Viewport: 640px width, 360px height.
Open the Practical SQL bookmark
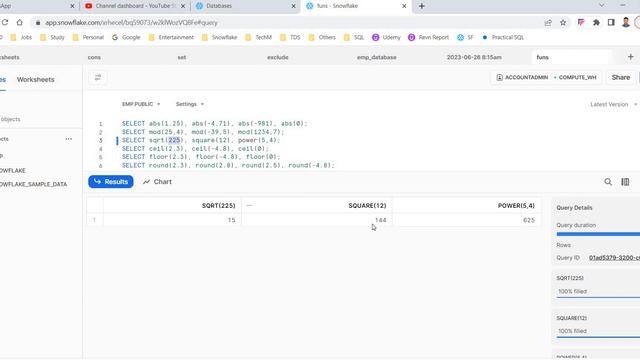(502, 37)
